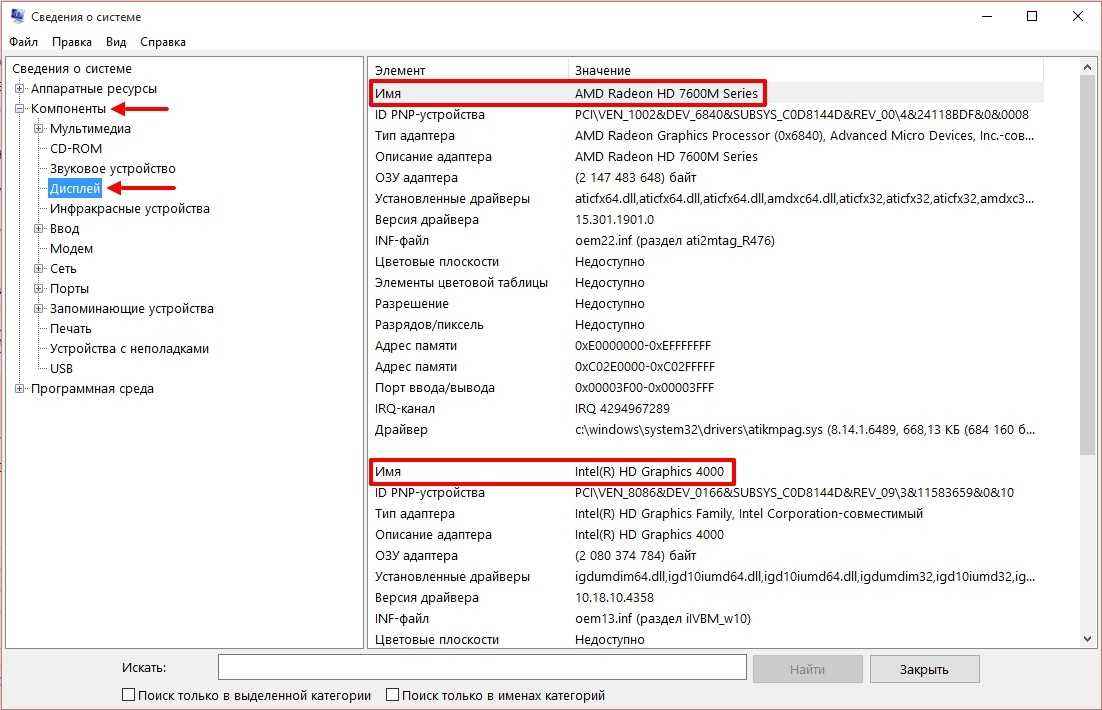Click driver version 15.301.1901.0 value
Image resolution: width=1102 pixels, height=710 pixels.
tap(614, 219)
